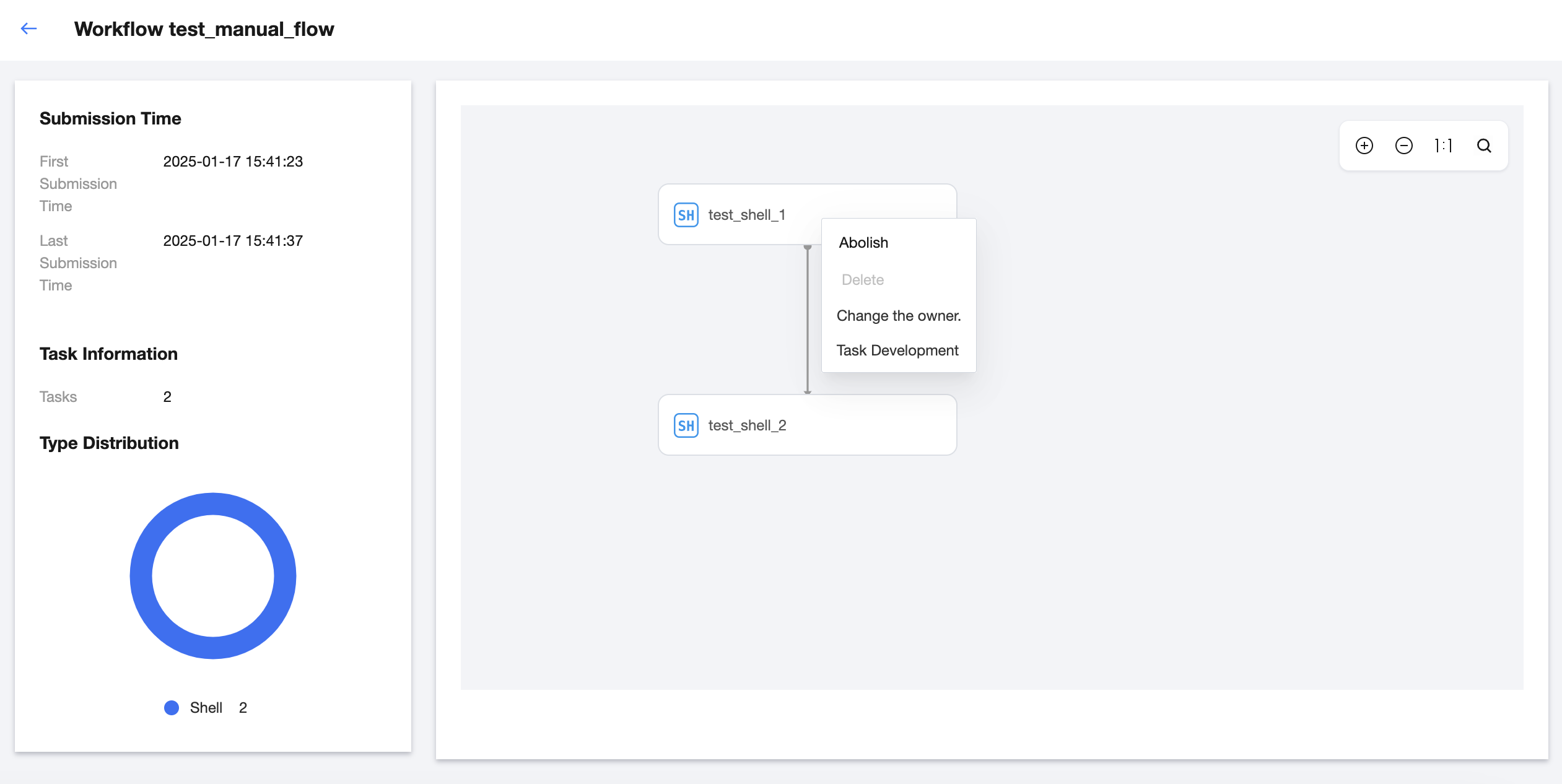The image size is (1562, 784).
Task: Click the first submission time value
Action: point(233,162)
